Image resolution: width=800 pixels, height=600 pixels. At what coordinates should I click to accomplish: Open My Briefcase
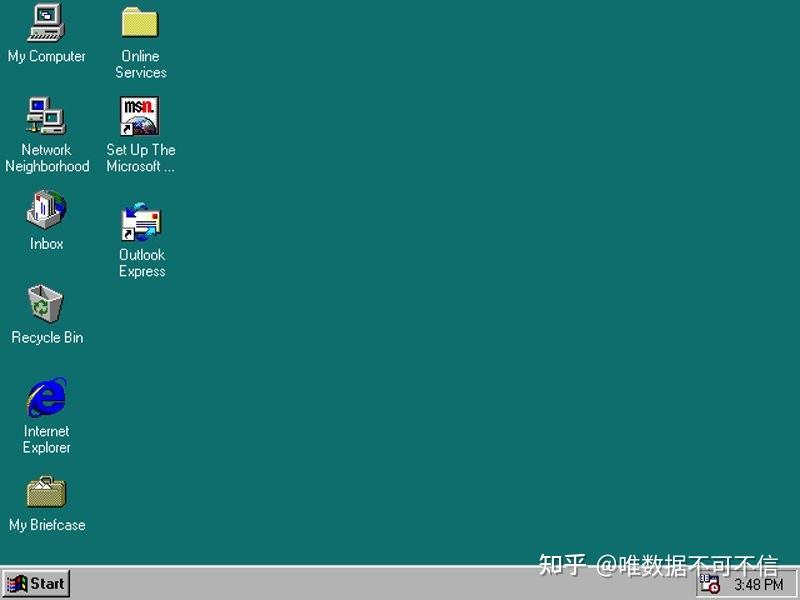click(46, 492)
